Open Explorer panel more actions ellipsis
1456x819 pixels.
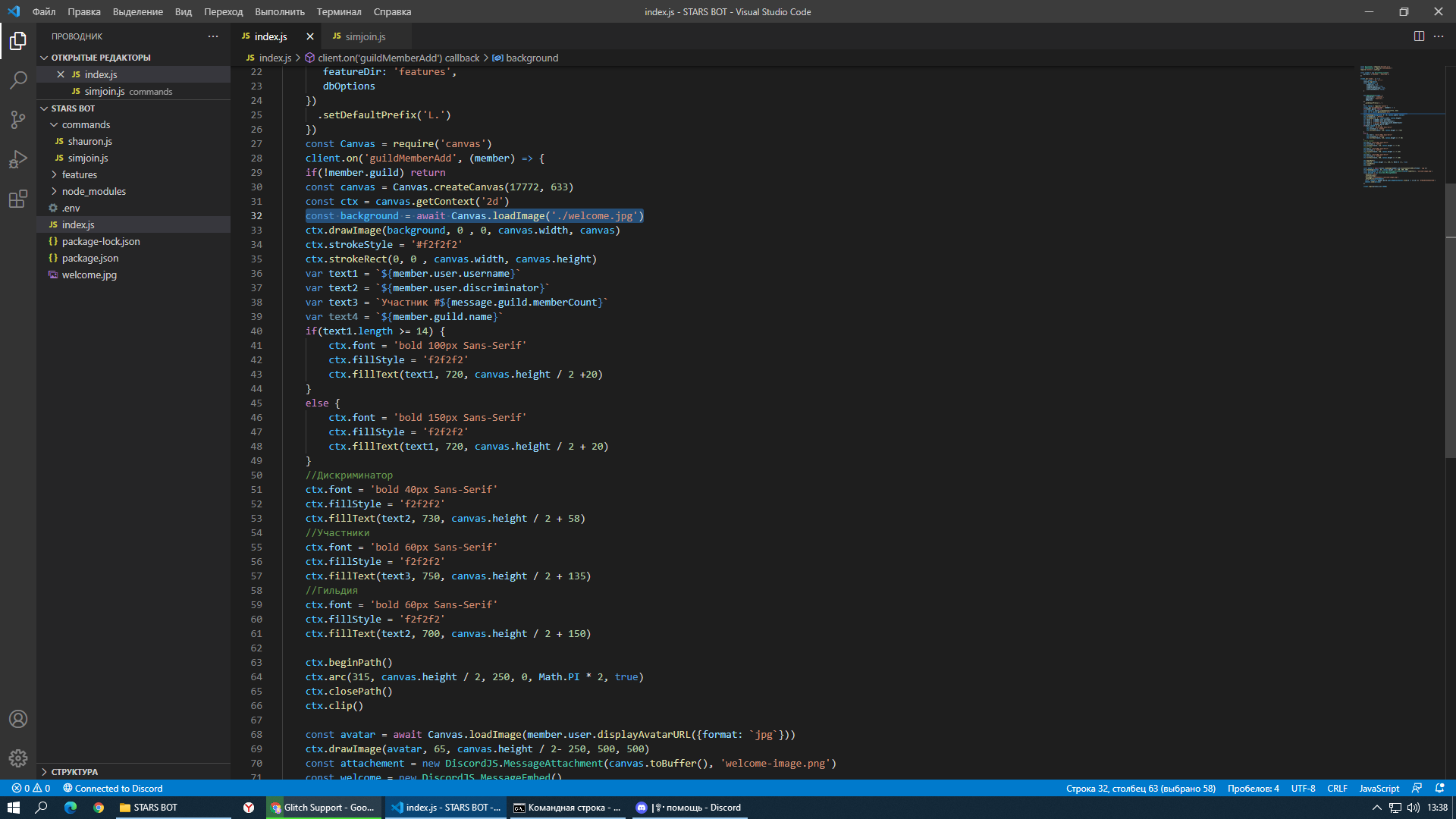tap(213, 36)
